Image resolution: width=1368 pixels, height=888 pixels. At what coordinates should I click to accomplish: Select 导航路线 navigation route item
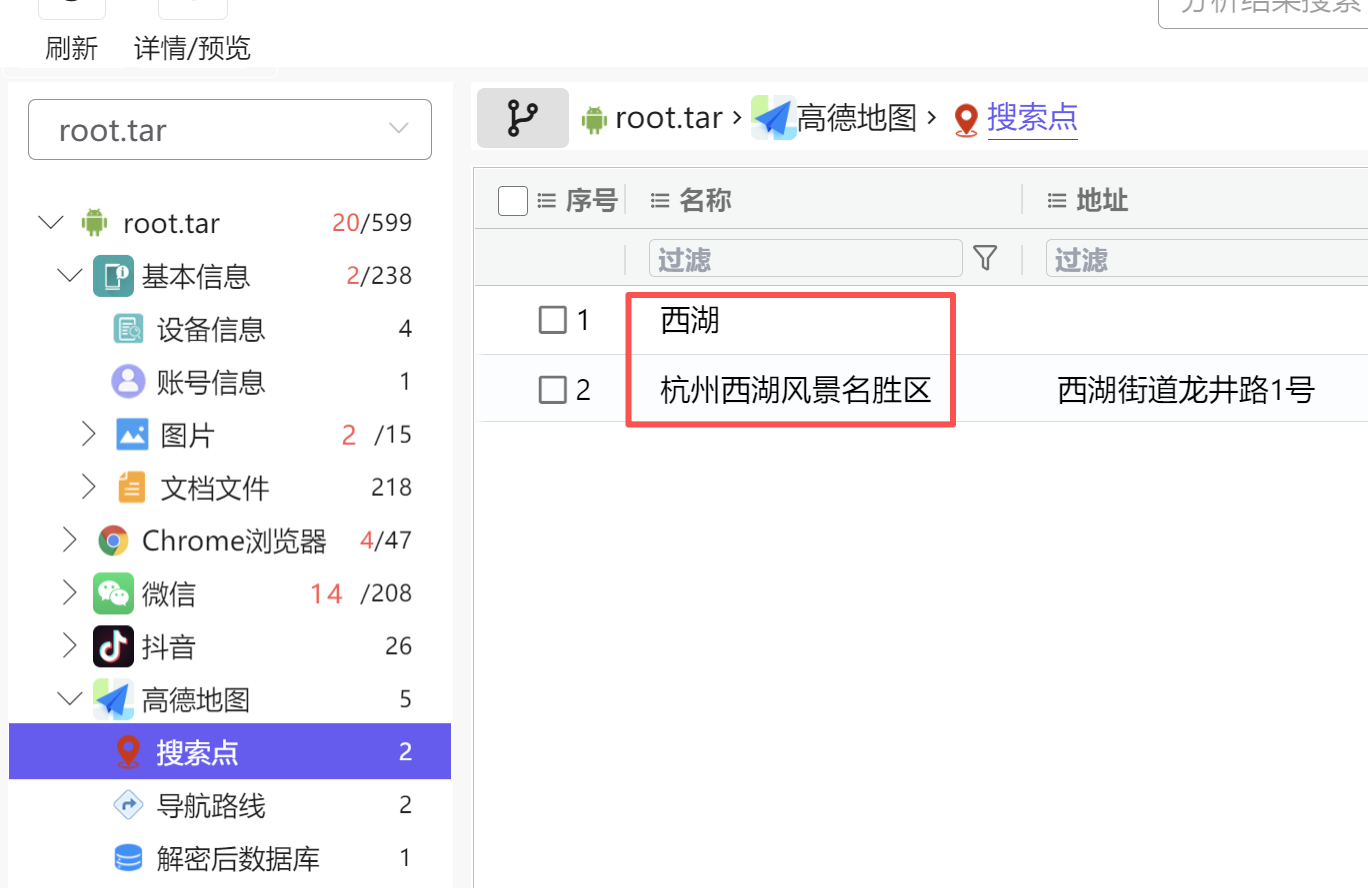point(210,805)
